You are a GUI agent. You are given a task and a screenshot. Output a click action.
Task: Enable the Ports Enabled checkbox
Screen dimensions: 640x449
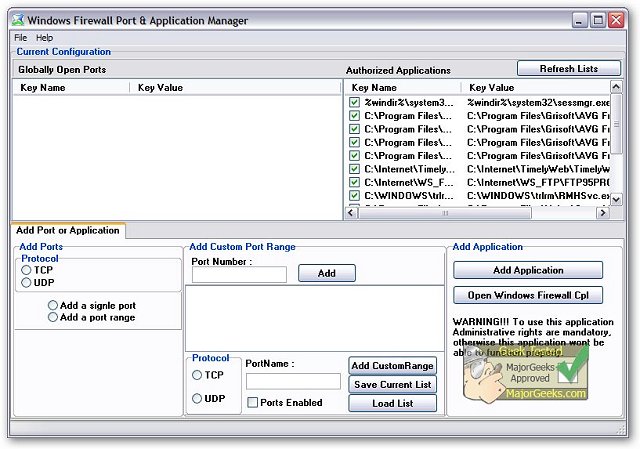253,402
